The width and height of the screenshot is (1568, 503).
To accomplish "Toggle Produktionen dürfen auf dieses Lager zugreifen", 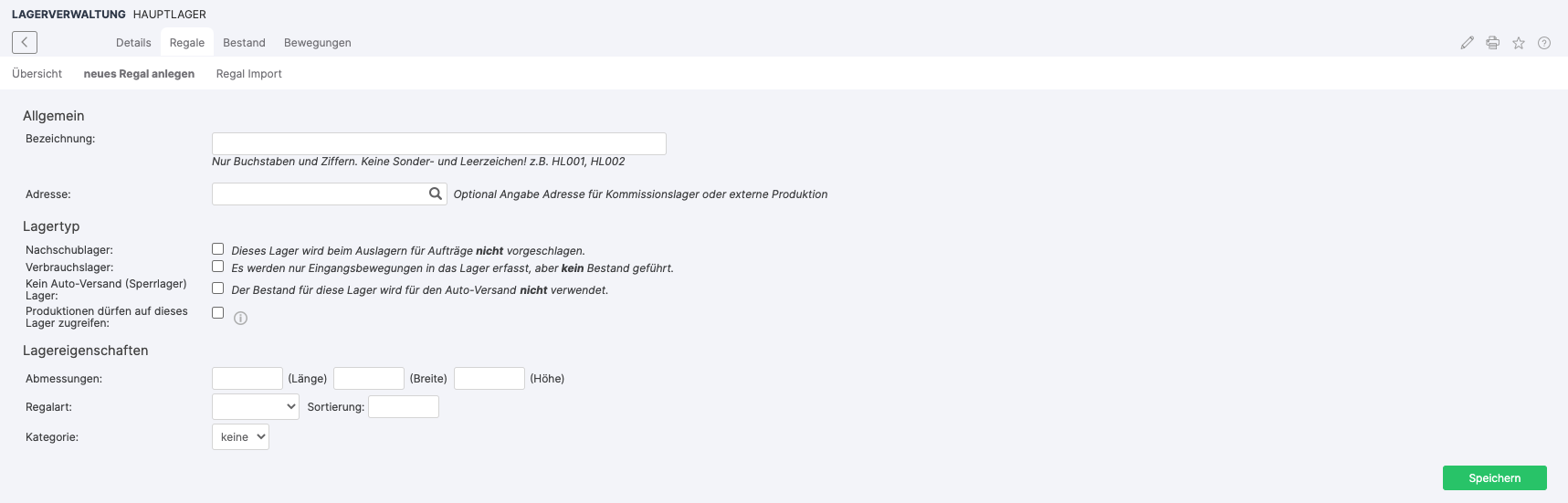I will [217, 313].
